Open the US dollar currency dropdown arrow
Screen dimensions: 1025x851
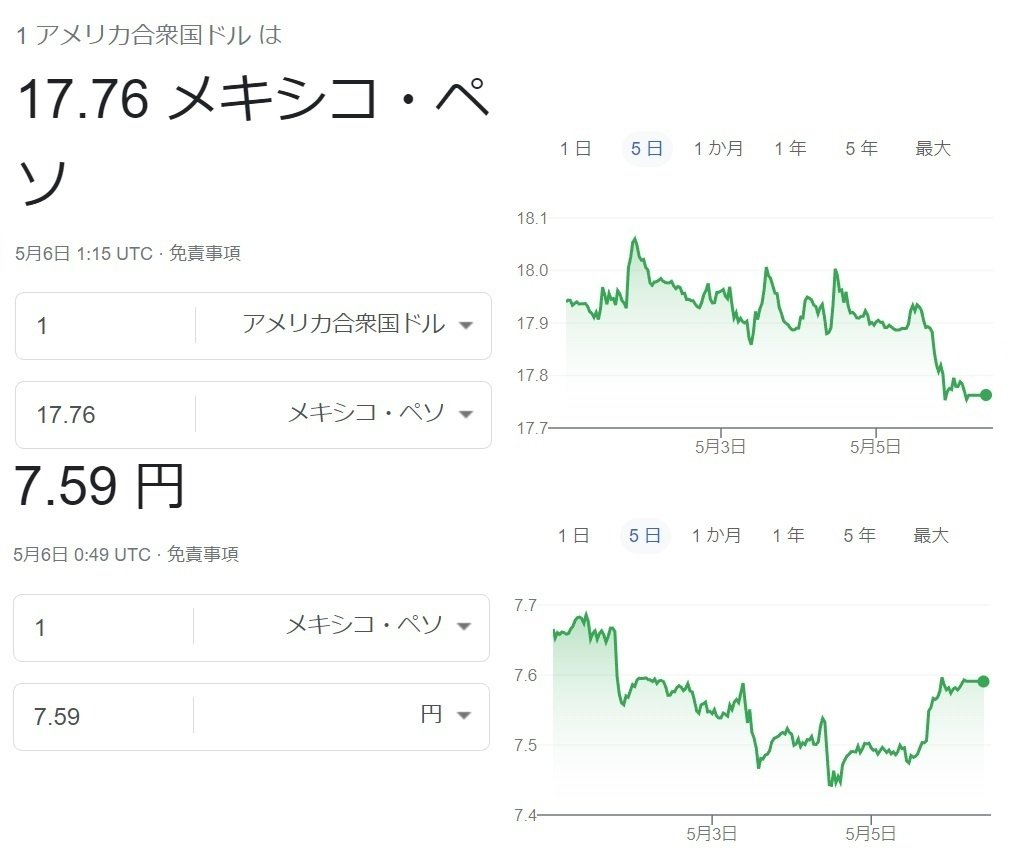(x=465, y=325)
